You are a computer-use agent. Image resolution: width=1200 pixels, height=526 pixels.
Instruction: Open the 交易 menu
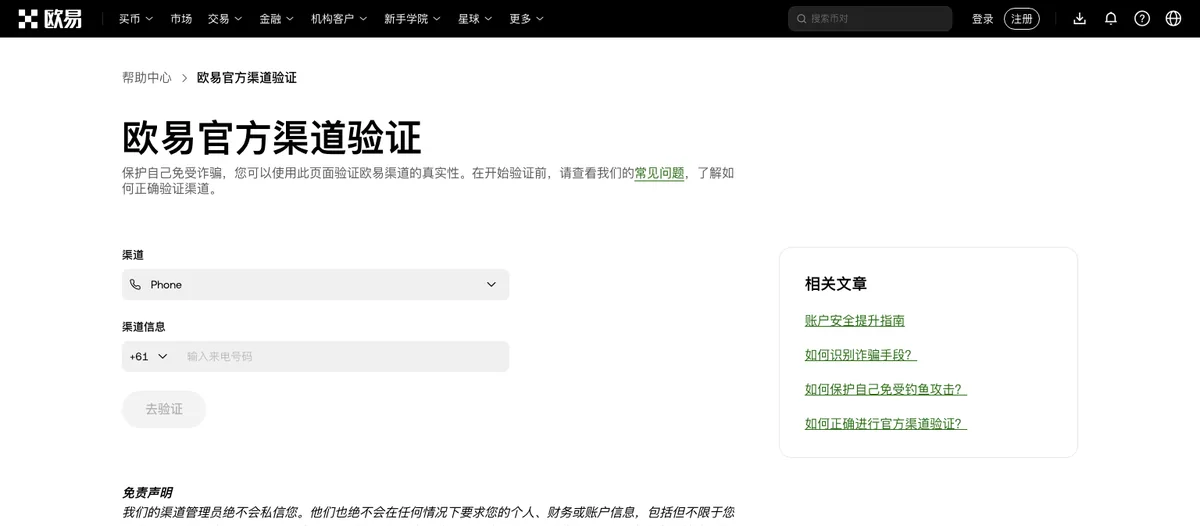[x=225, y=18]
